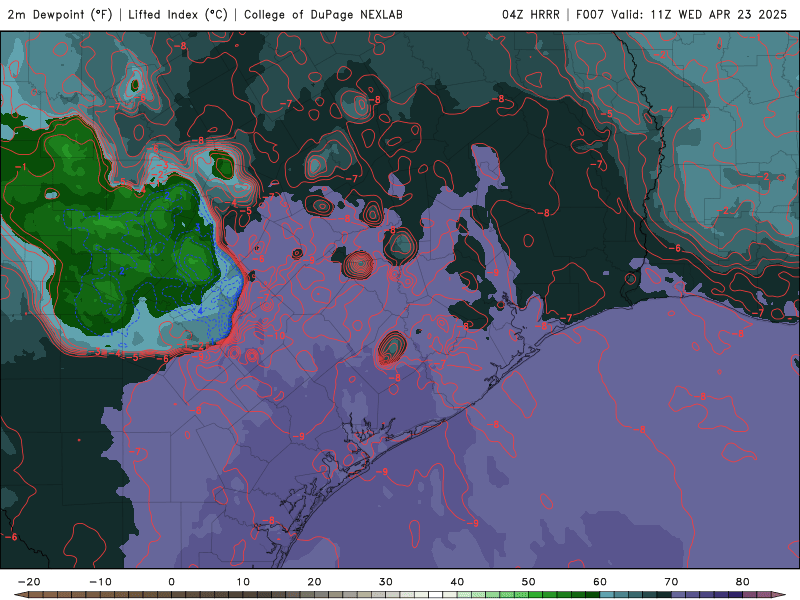Click the '50' colorbar scale label
Image resolution: width=800 pixels, height=600 pixels.
tap(529, 582)
